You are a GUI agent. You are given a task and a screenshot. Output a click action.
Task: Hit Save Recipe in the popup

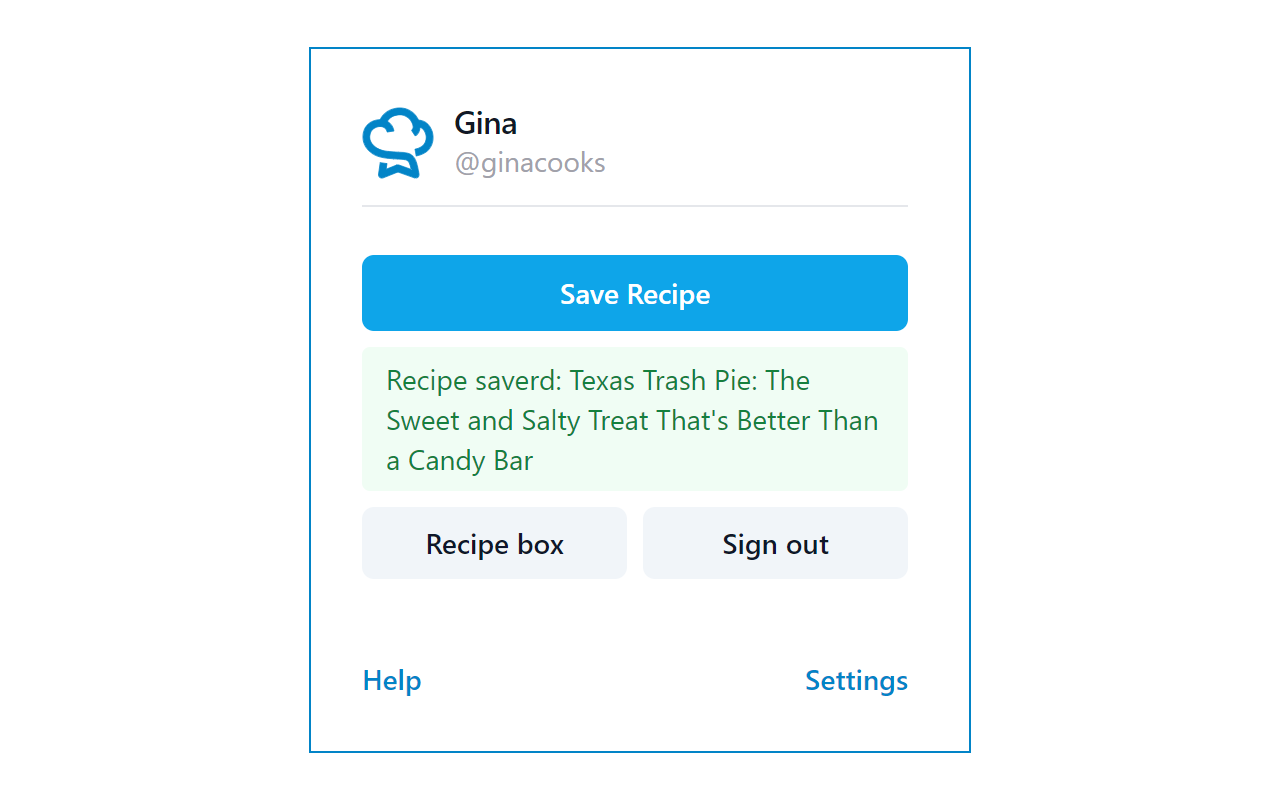click(x=634, y=294)
